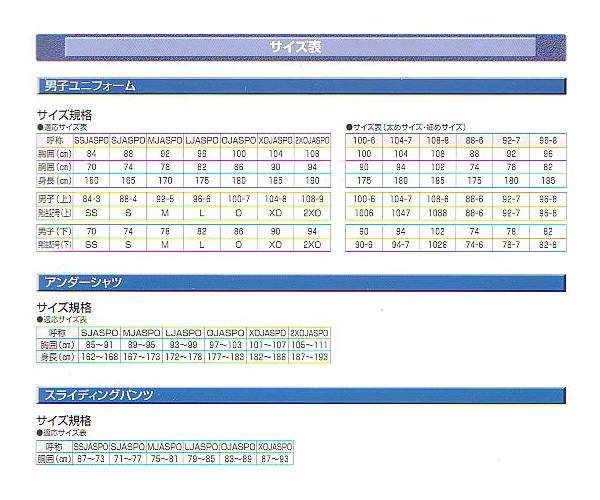600x500 pixels.
Task: Select the 男子ユニフォーム section header
Action: click(91, 87)
